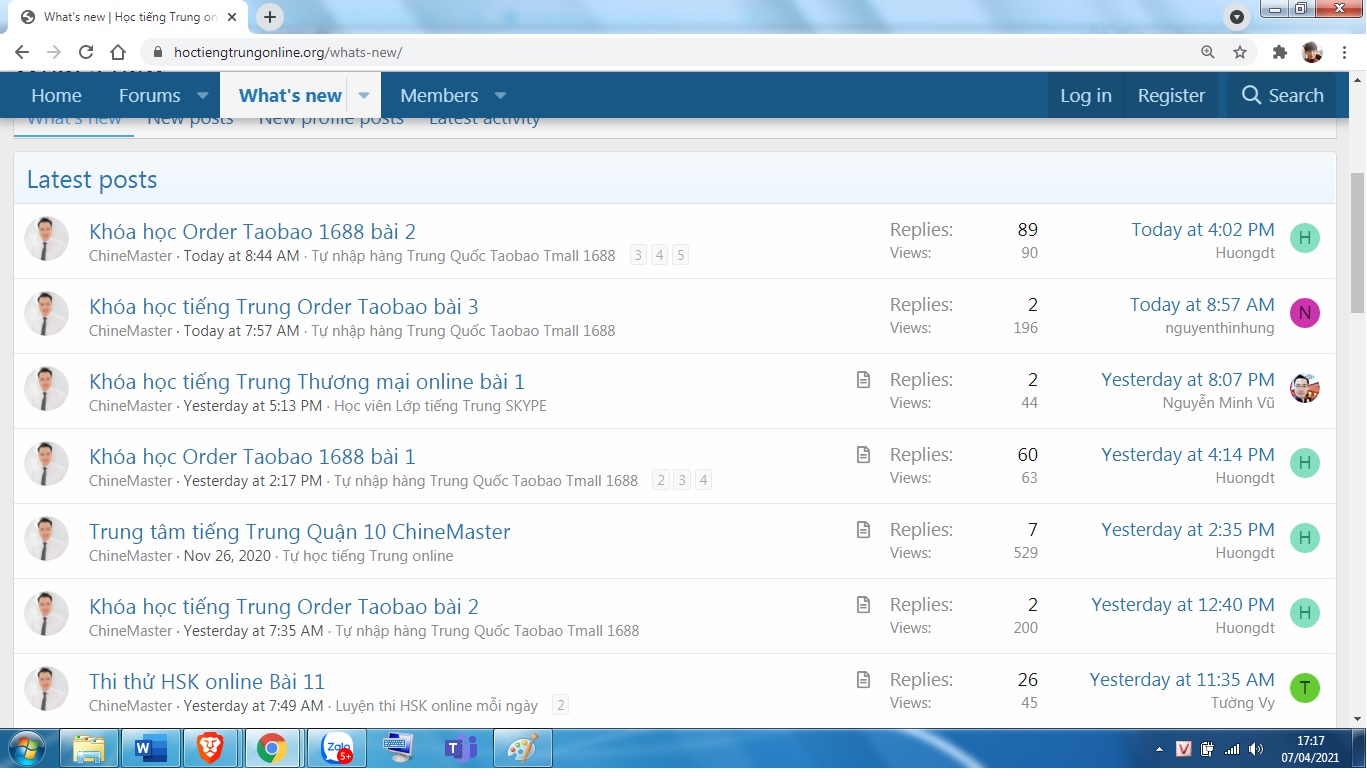Go to the Home menu item
This screenshot has height=776, width=1367.
click(x=56, y=96)
